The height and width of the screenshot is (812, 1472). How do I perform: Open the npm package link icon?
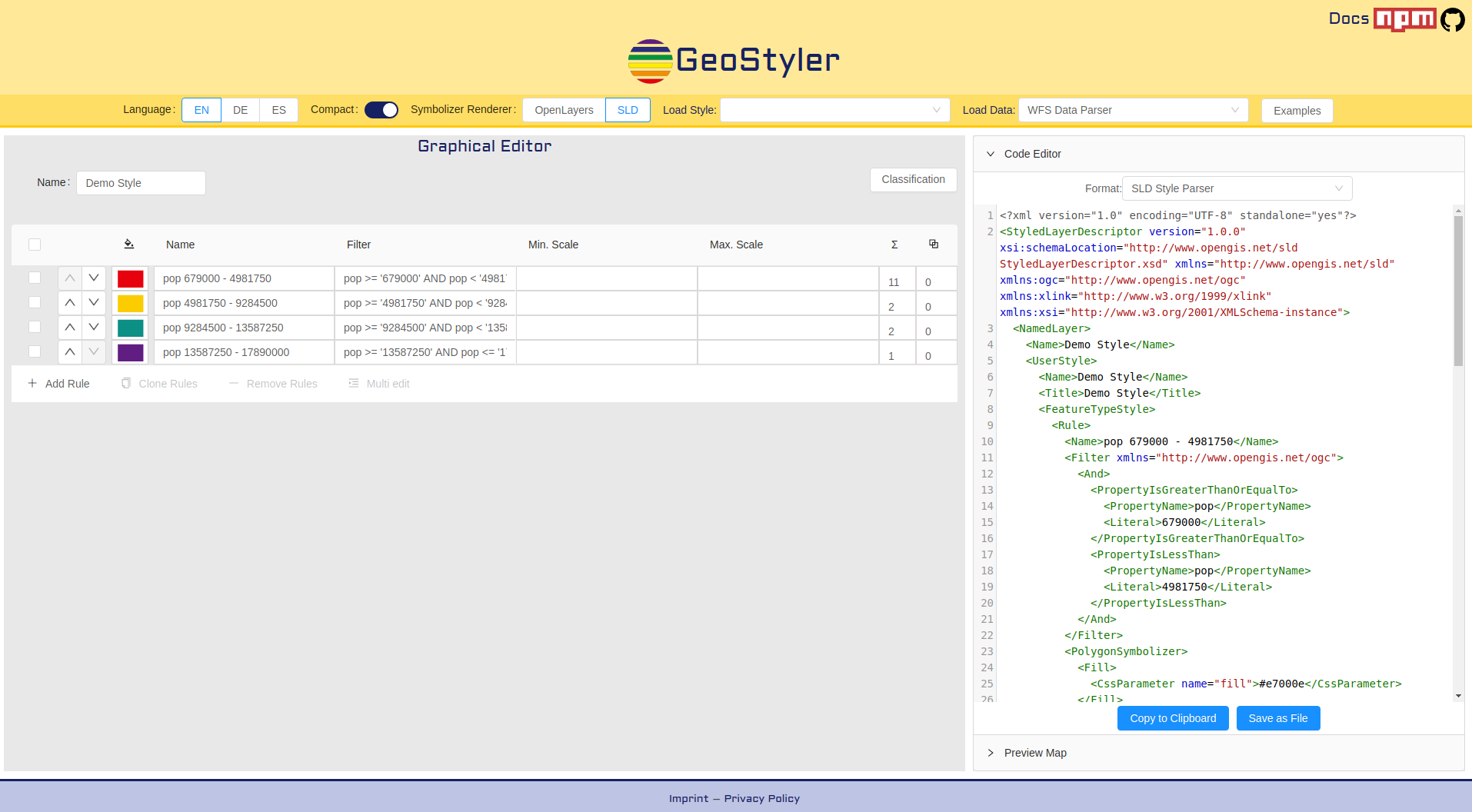tap(1404, 19)
